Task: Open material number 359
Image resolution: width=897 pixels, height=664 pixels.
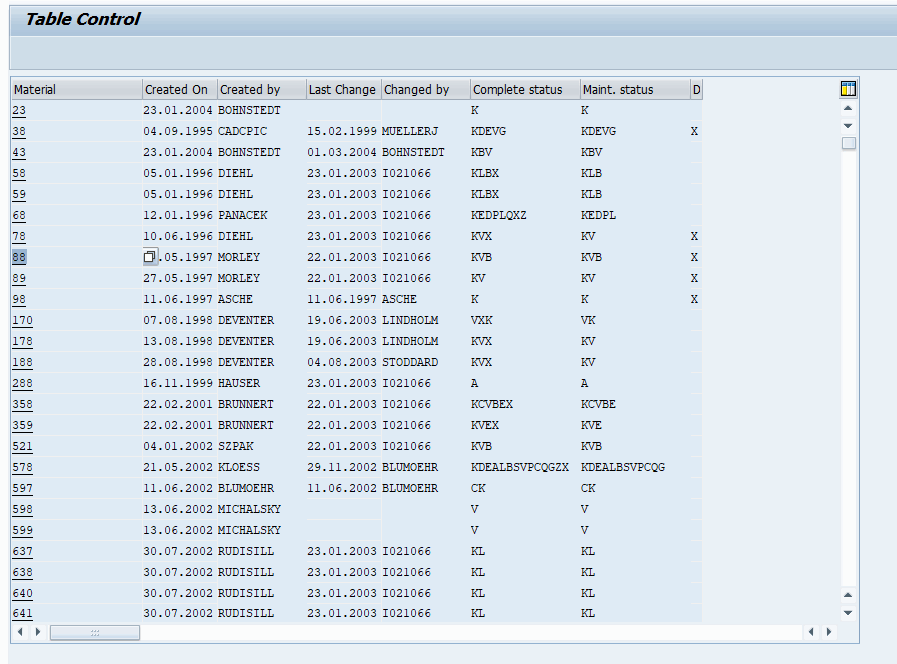Action: pos(22,425)
